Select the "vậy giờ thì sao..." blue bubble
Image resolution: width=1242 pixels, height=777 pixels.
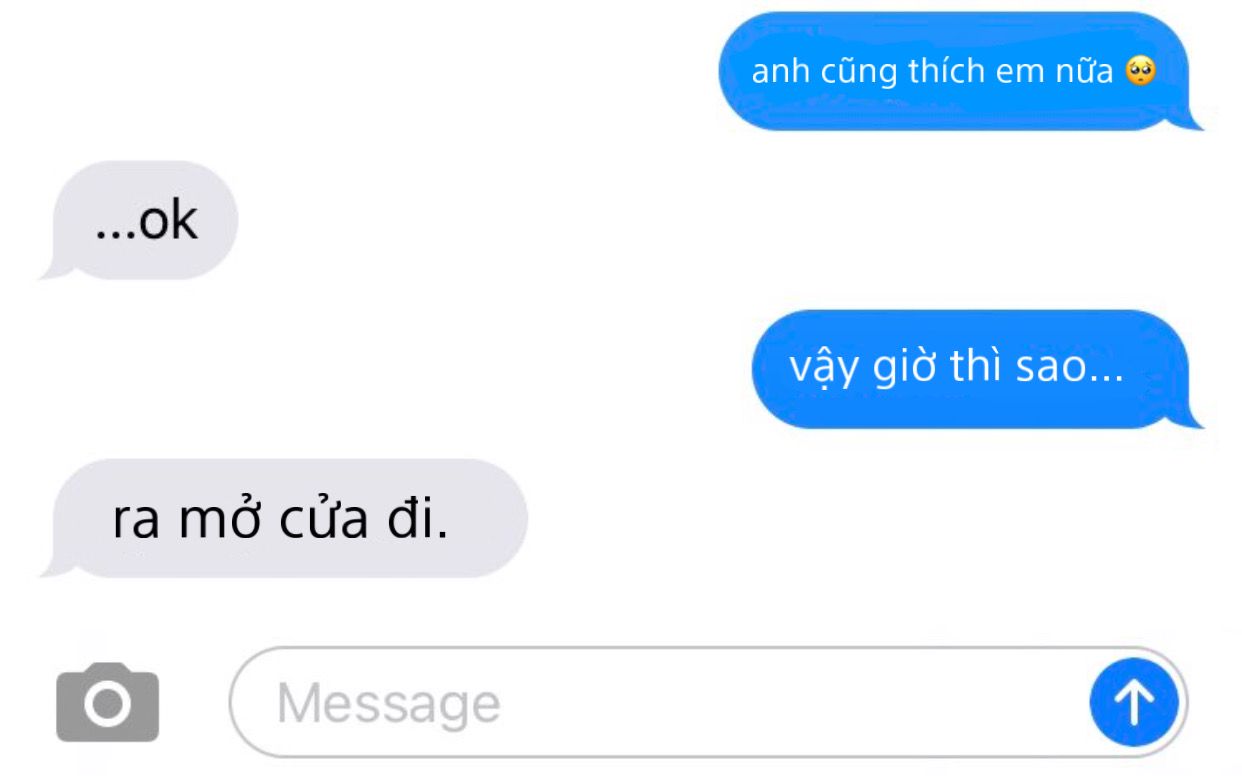point(975,369)
